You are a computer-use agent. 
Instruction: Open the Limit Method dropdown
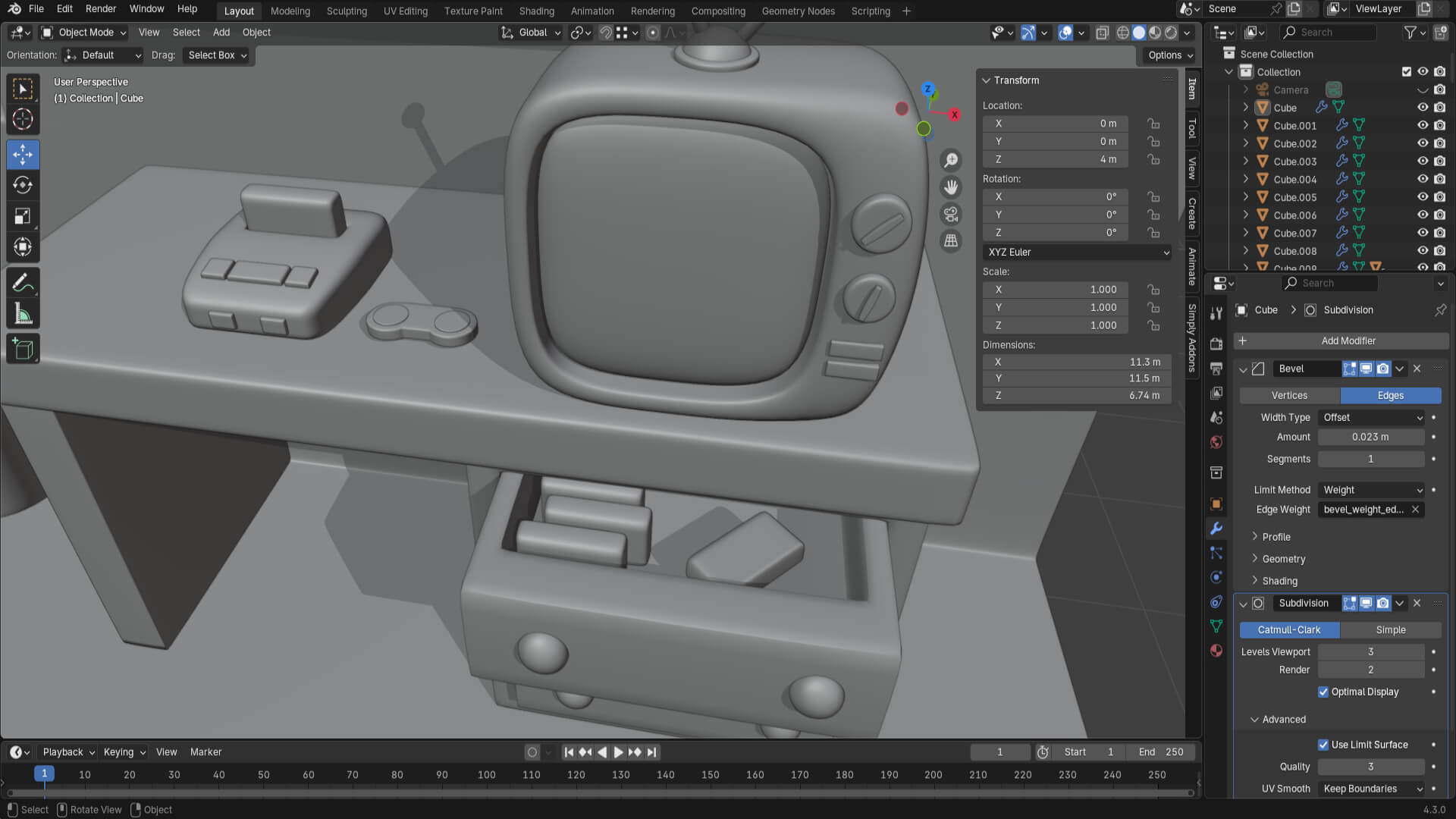click(x=1372, y=490)
